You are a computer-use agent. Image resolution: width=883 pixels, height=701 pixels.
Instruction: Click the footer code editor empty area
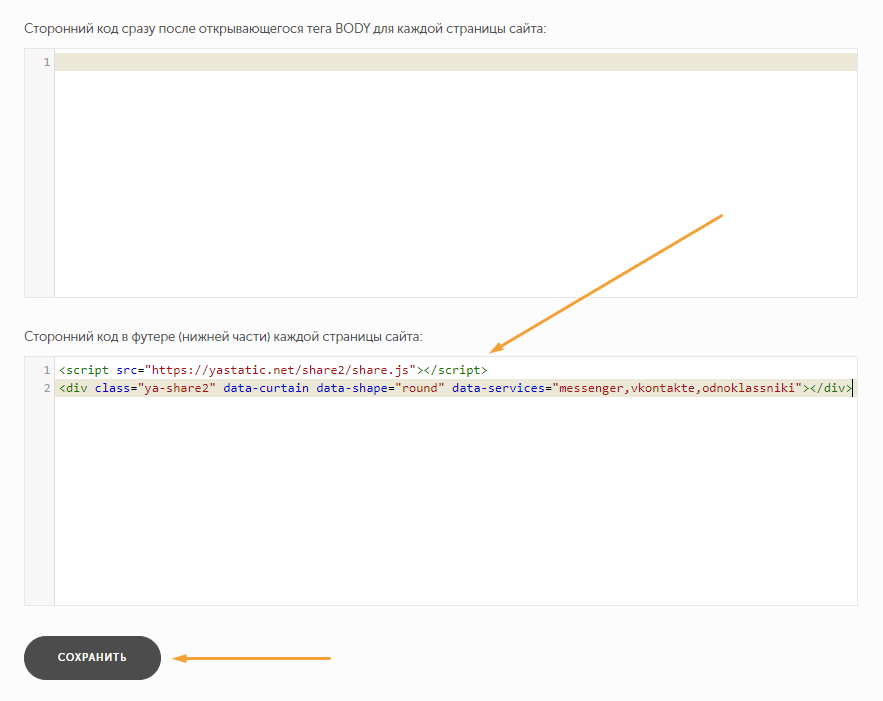click(x=456, y=501)
